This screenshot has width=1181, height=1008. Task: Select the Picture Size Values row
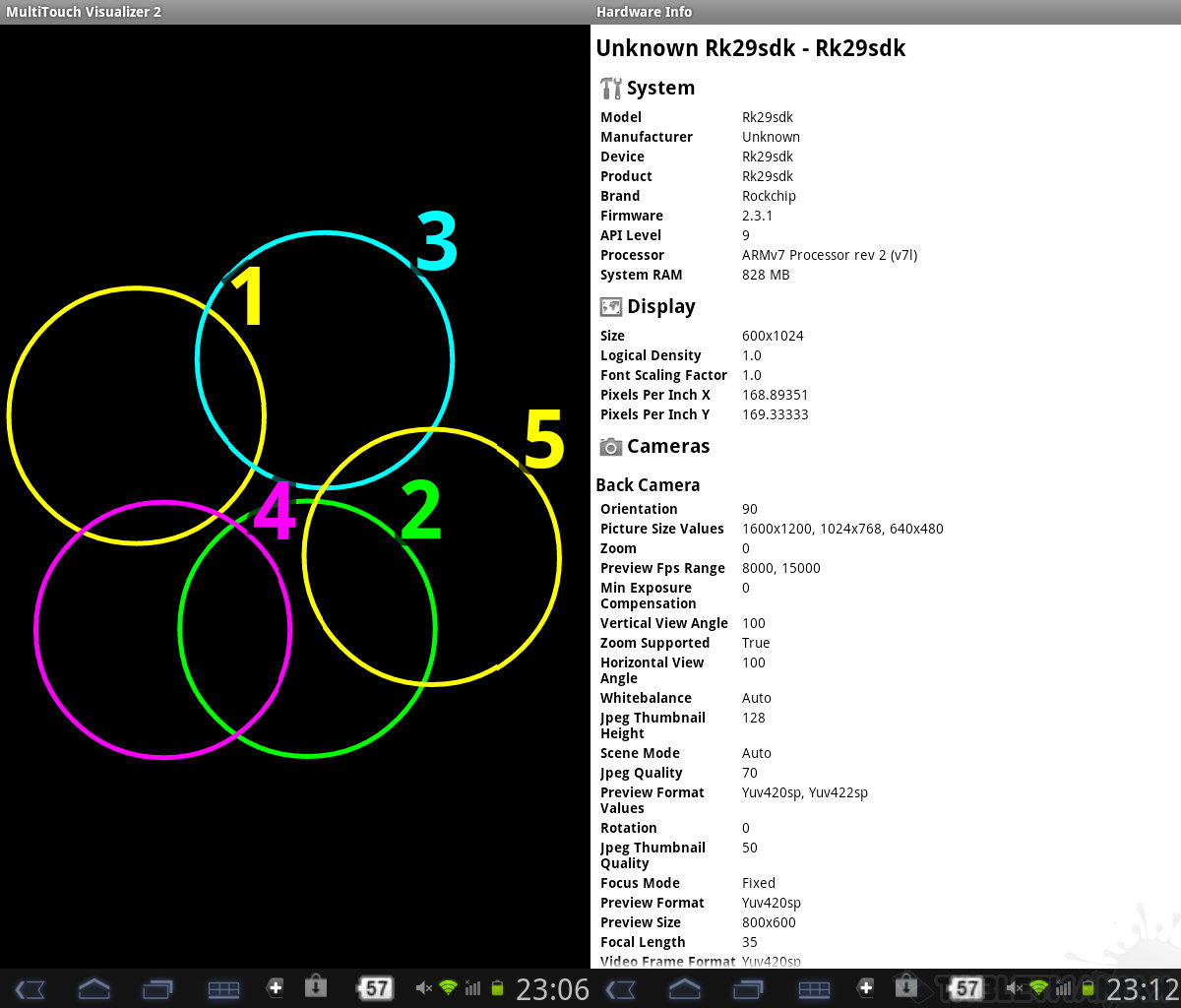click(x=772, y=529)
